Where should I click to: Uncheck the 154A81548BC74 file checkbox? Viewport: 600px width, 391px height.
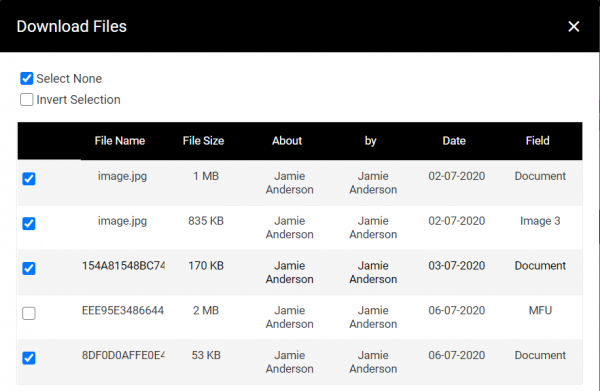pos(29,268)
